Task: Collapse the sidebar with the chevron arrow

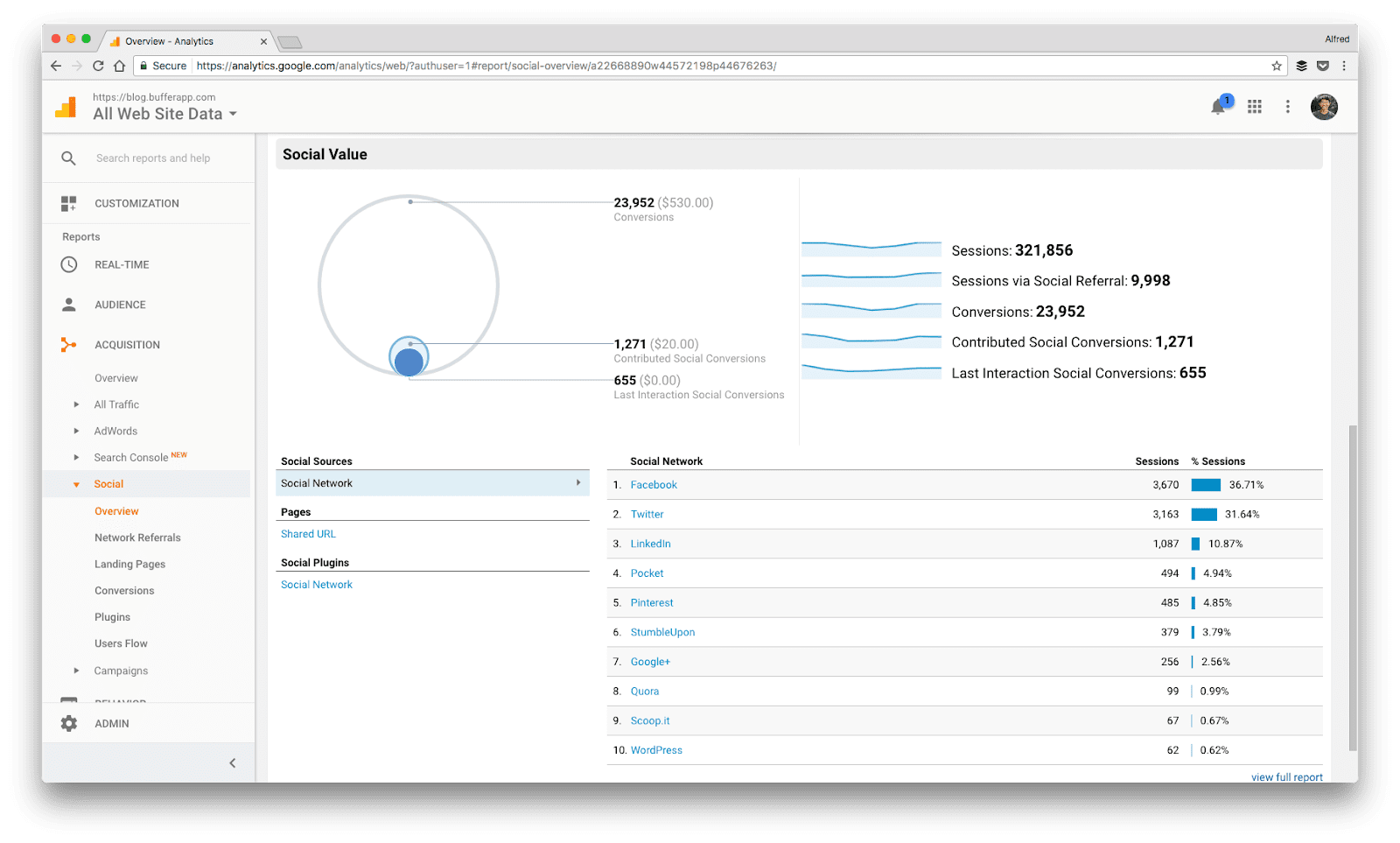Action: tap(233, 763)
